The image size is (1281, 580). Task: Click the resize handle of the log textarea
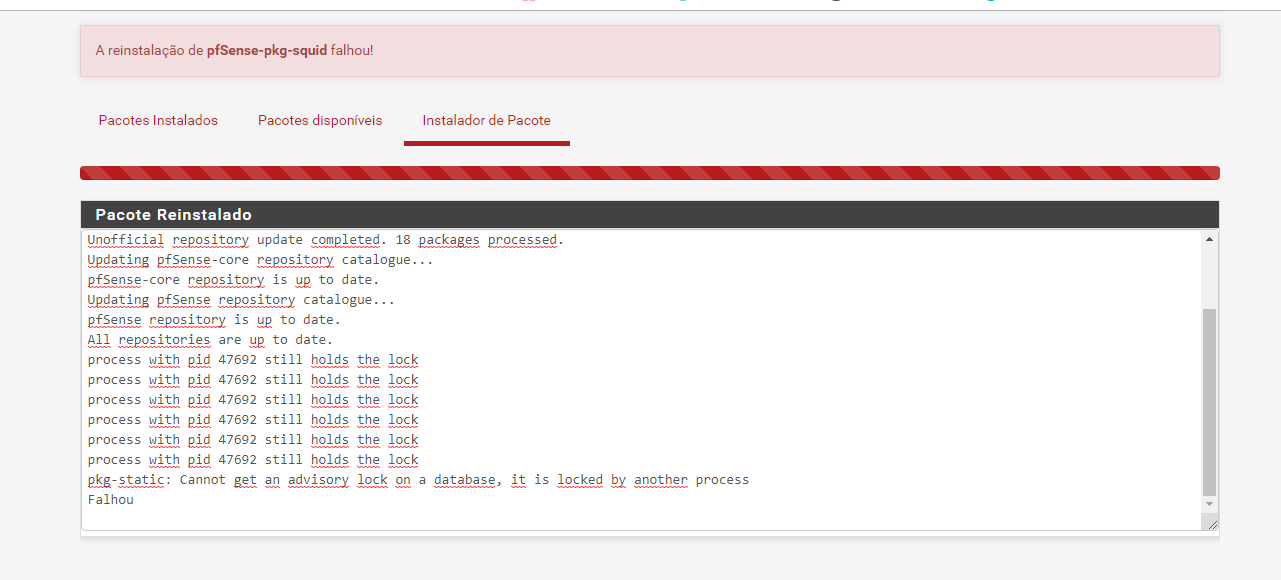click(x=1212, y=523)
